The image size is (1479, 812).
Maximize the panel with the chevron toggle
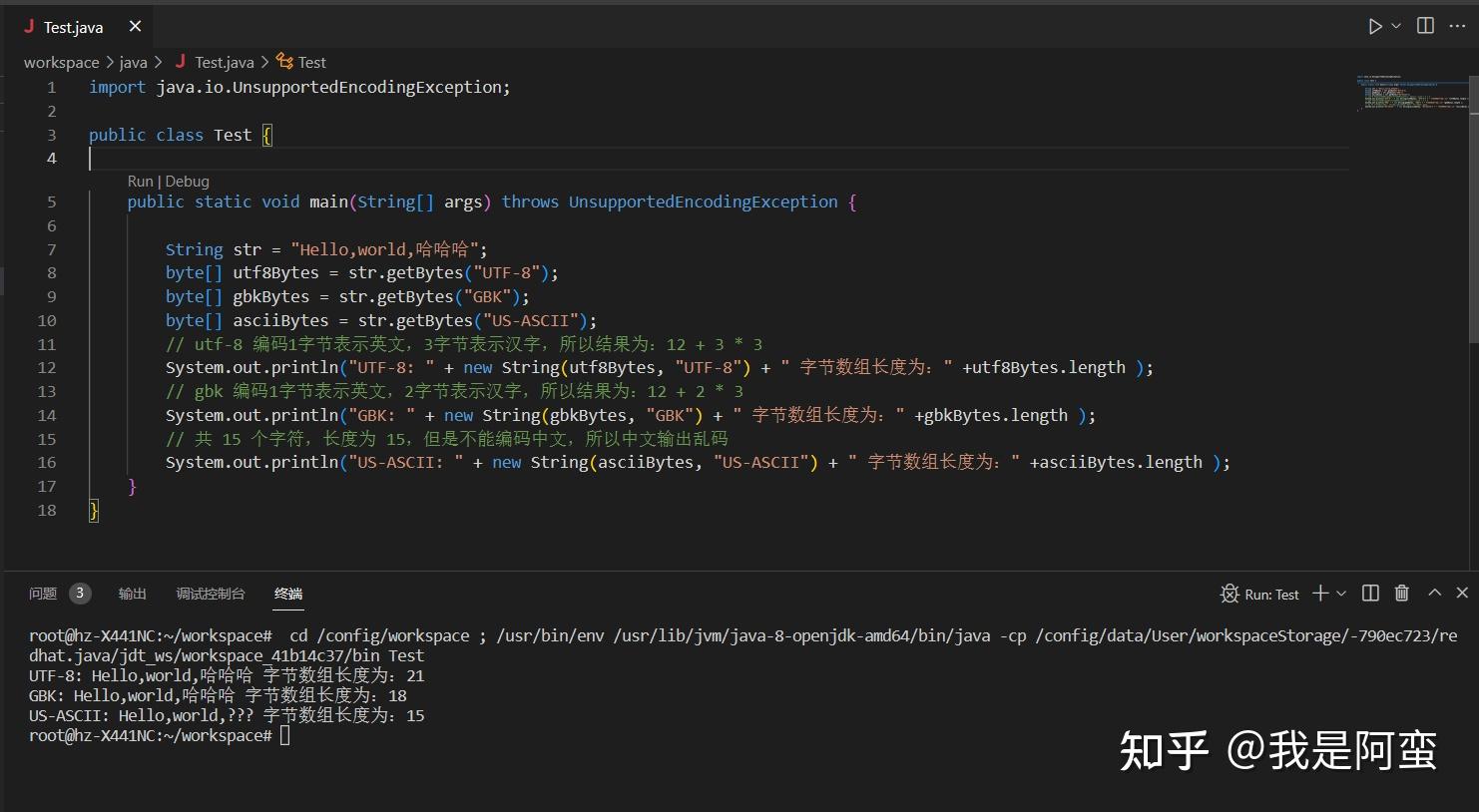click(1434, 594)
